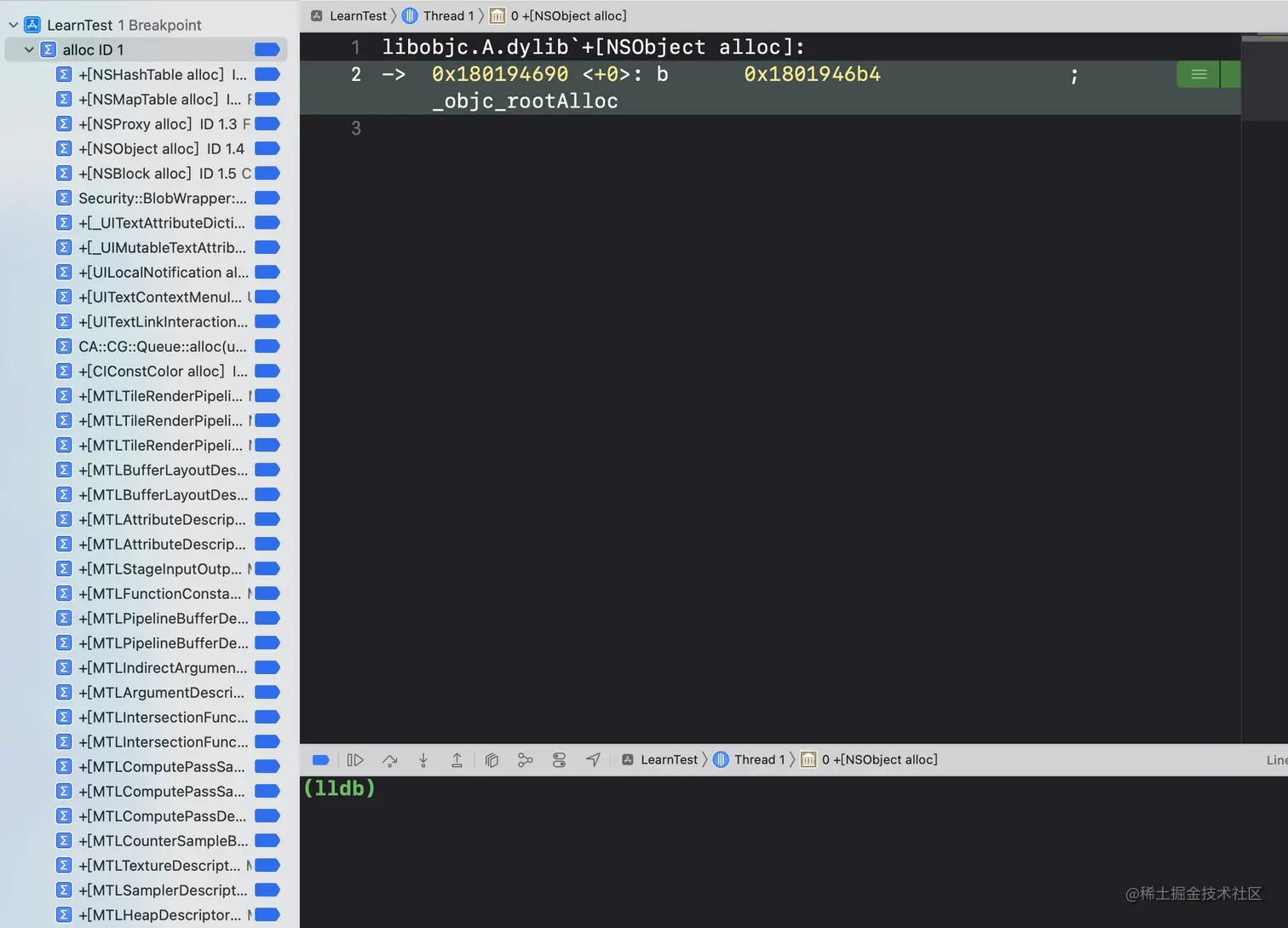Open Thread 1 menu in top jump bar
The height and width of the screenshot is (928, 1288).
coord(448,15)
